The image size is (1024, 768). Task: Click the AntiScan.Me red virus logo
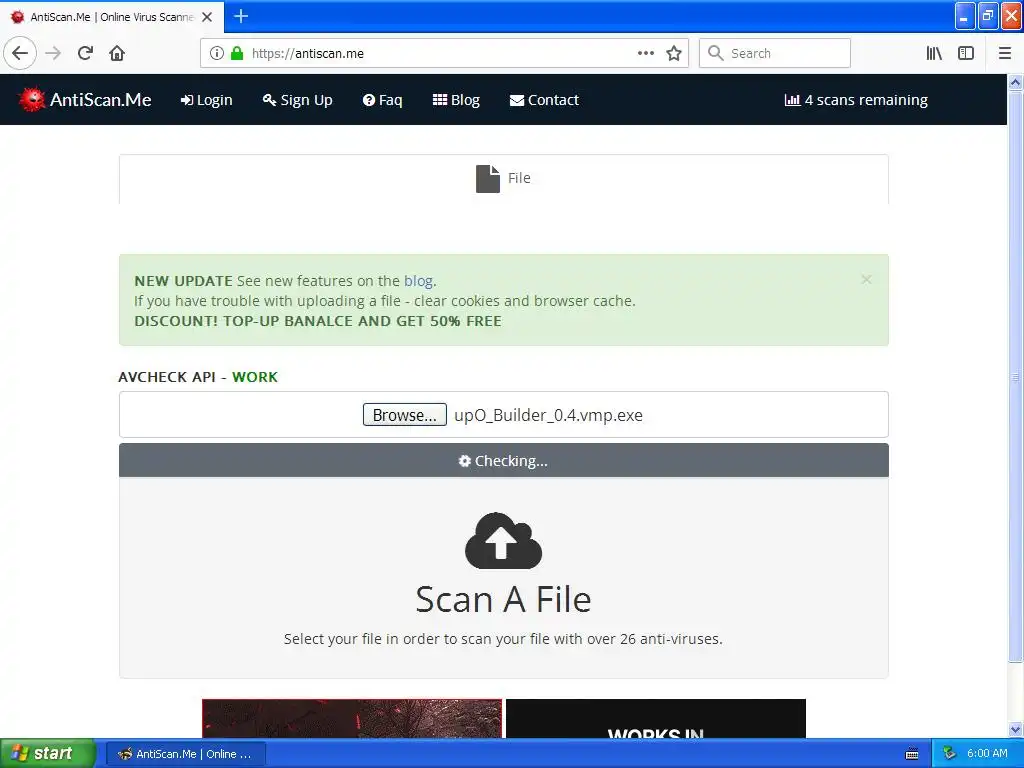click(31, 99)
